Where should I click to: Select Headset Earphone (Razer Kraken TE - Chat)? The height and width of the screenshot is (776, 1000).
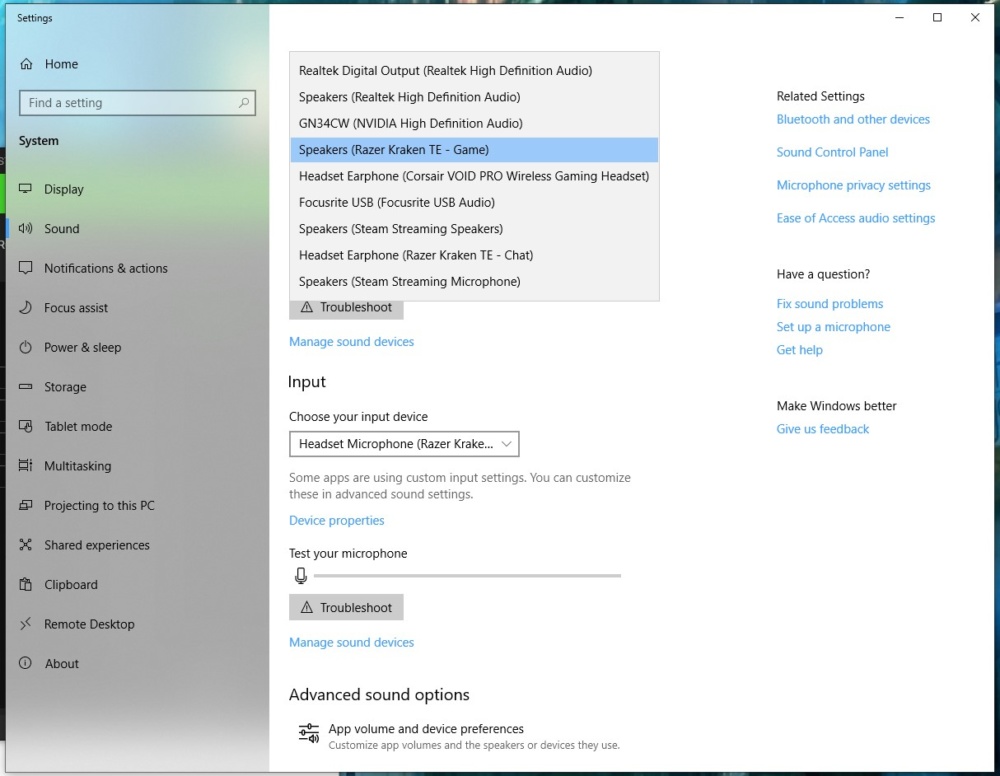[474, 255]
